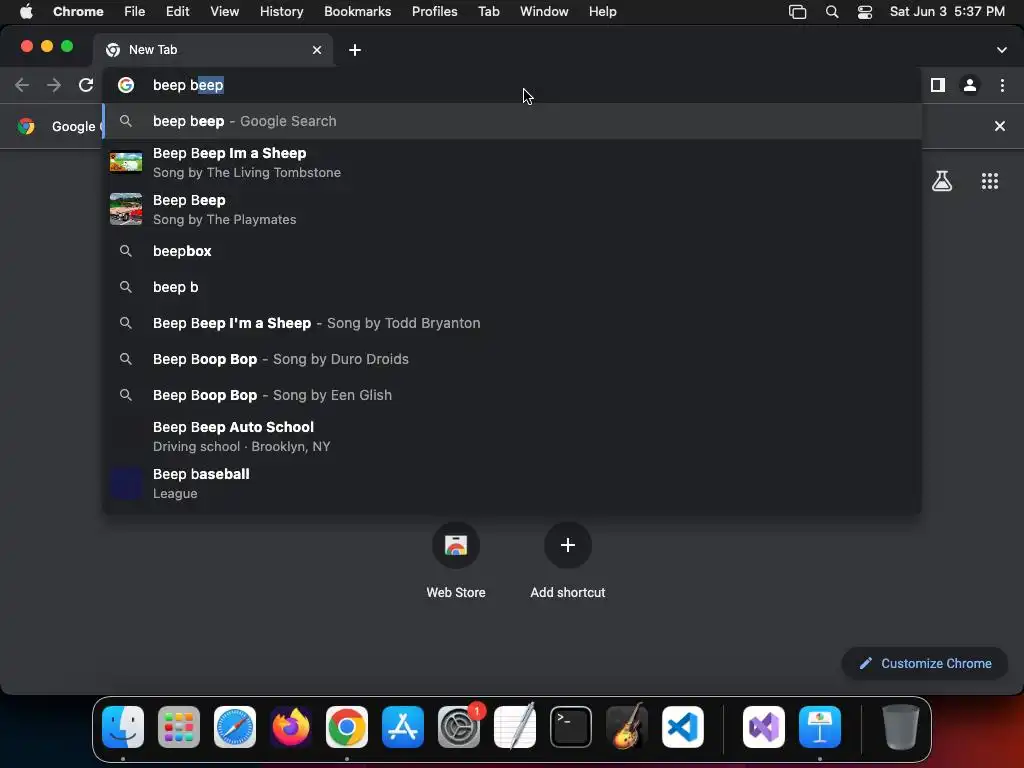Open the Google apps grid
Viewport: 1024px width, 768px height.
pos(989,181)
